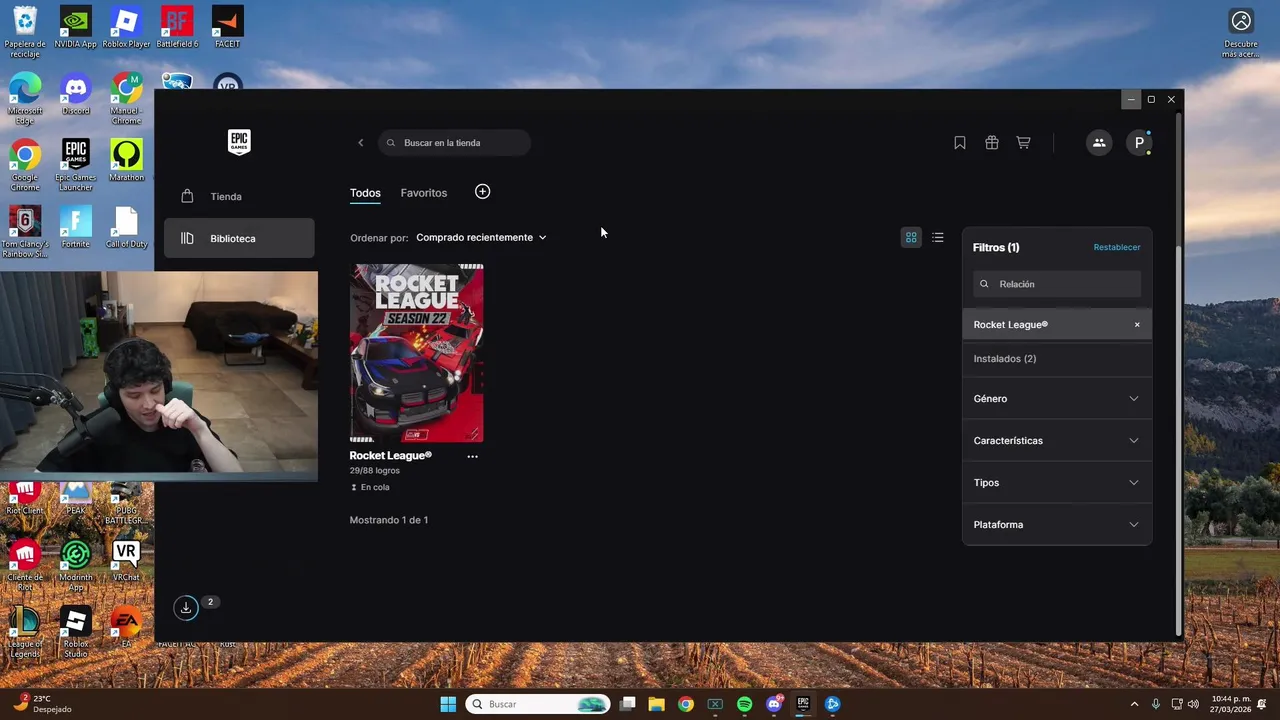
Task: Click Restablecer to reset filters
Action: point(1117,247)
